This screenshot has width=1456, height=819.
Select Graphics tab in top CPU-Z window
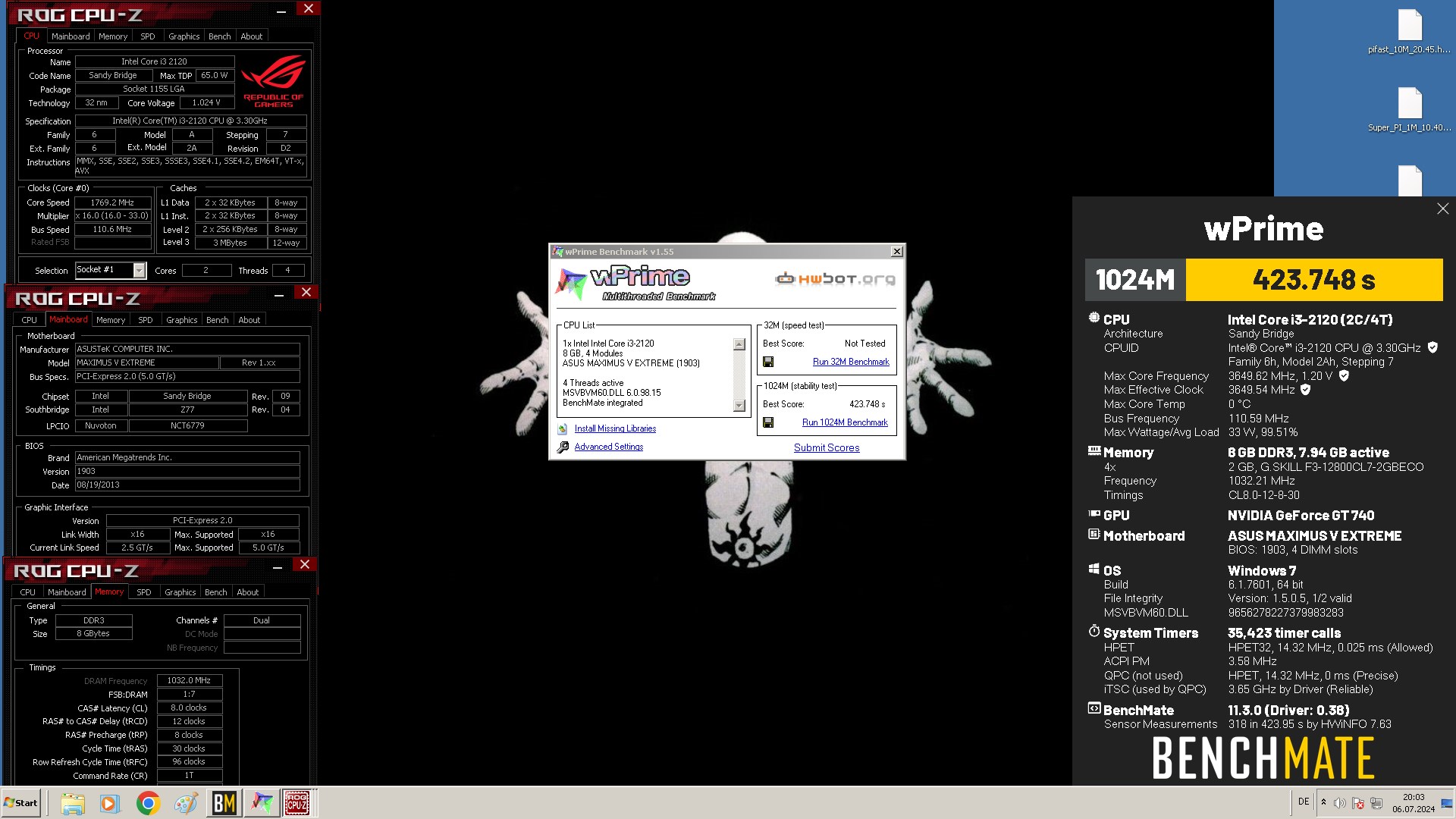184,36
